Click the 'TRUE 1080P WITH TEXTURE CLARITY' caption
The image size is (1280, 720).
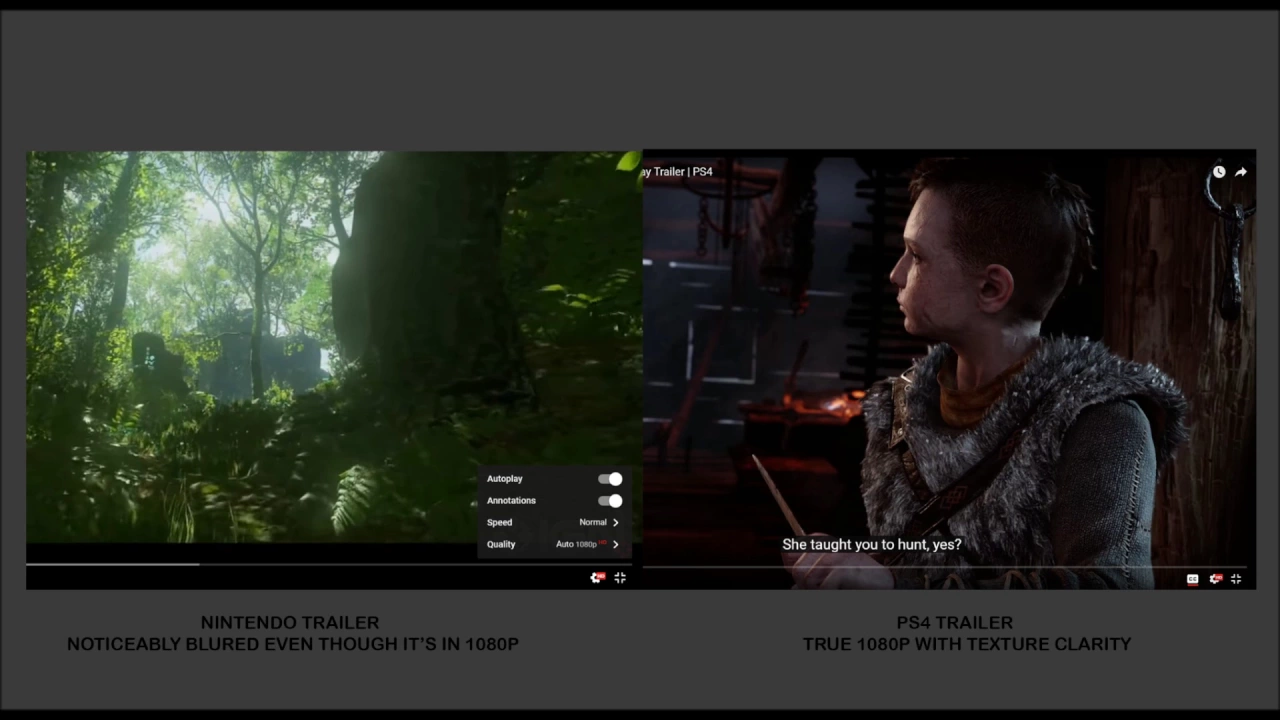click(x=966, y=645)
